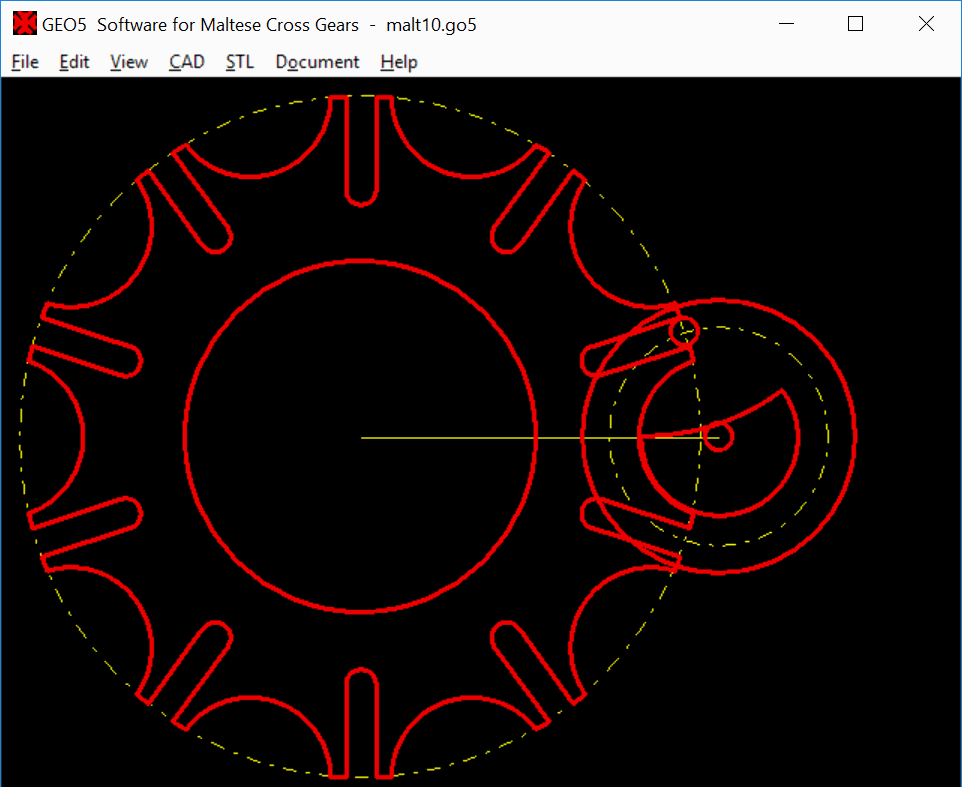Image resolution: width=962 pixels, height=787 pixels.
Task: Click the small hub circle of drive wheel
Action: pyautogui.click(x=720, y=436)
